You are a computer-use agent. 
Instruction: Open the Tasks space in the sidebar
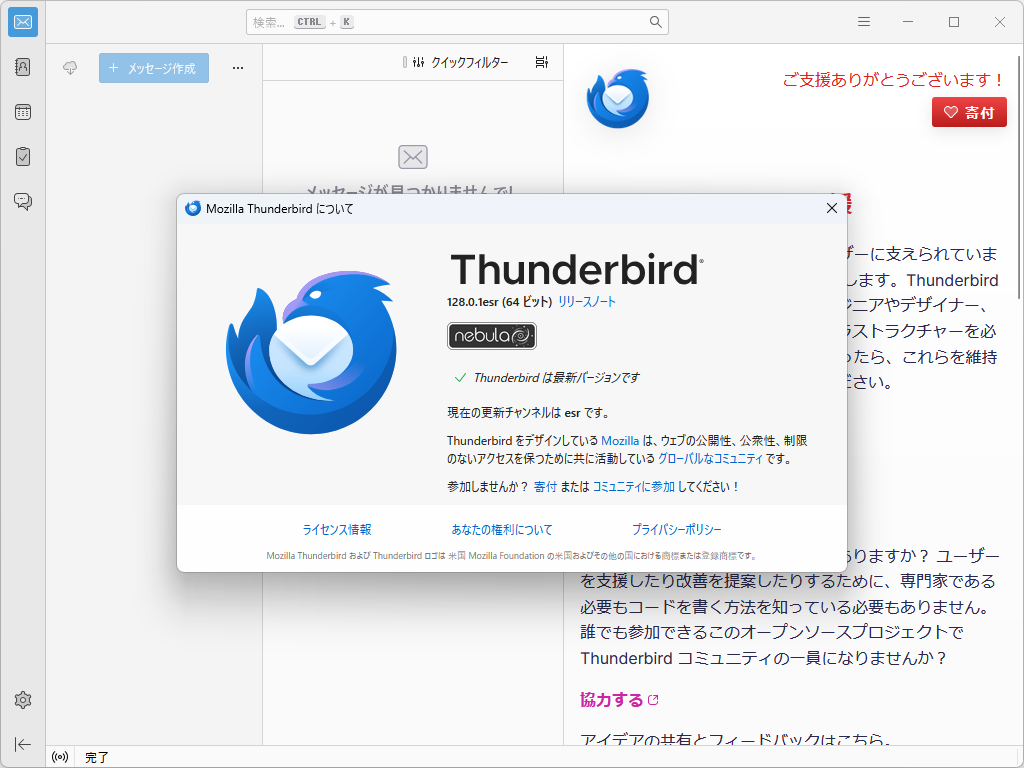22,156
